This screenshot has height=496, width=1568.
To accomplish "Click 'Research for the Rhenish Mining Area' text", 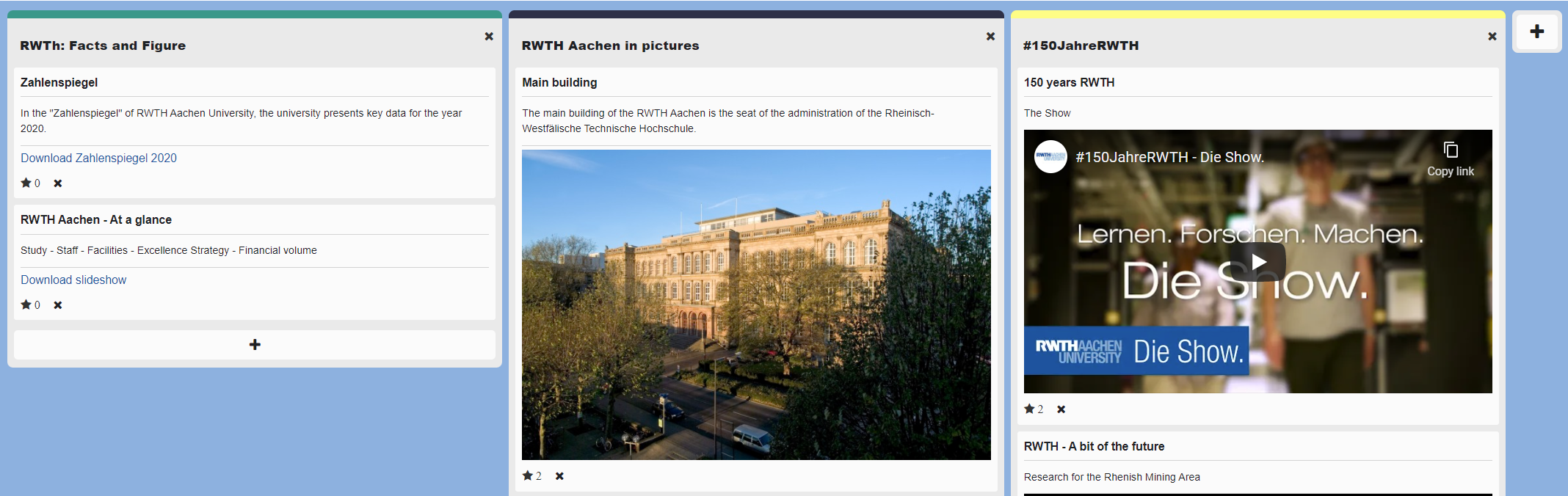I will pos(1112,477).
